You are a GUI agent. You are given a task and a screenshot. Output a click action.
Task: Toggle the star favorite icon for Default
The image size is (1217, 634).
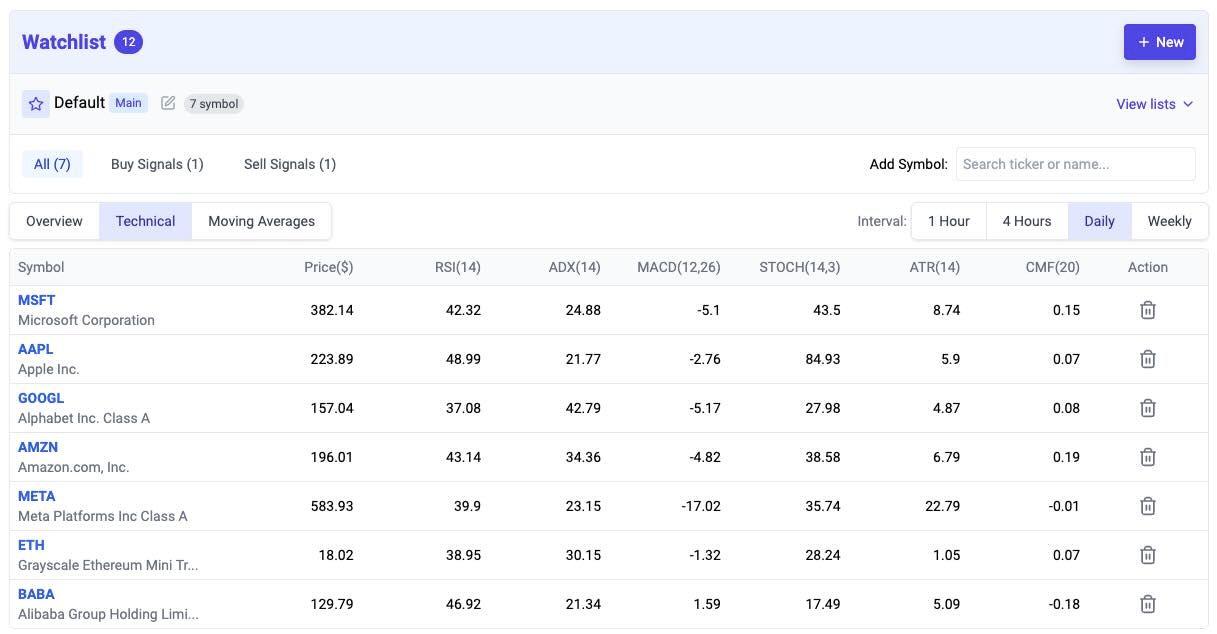36,104
